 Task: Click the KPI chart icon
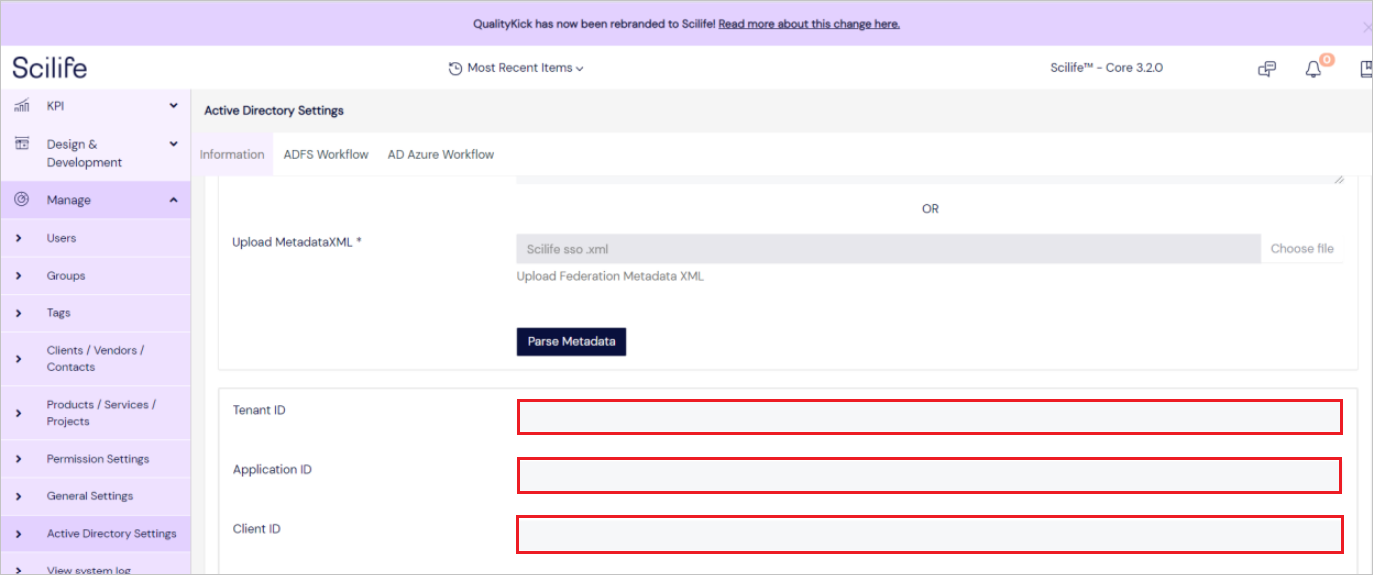click(21, 106)
